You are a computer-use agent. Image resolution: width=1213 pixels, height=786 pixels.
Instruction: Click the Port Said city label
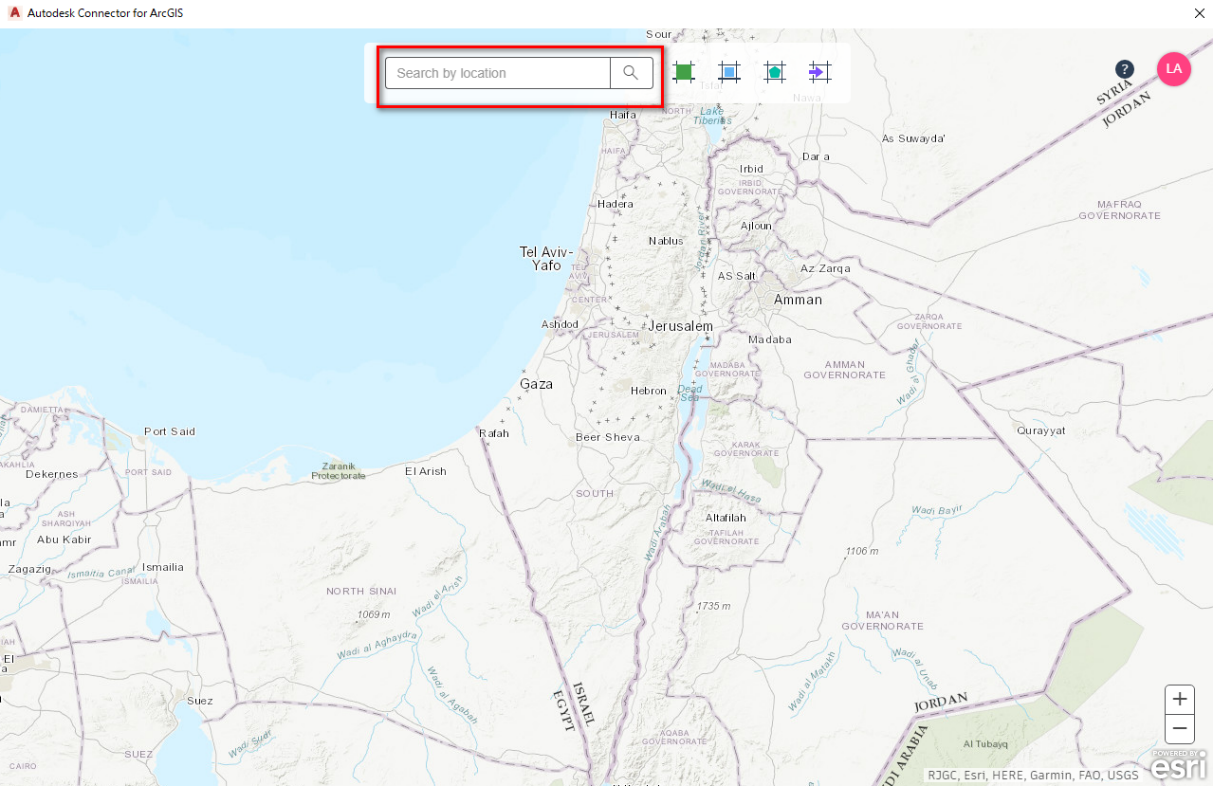pyautogui.click(x=170, y=432)
